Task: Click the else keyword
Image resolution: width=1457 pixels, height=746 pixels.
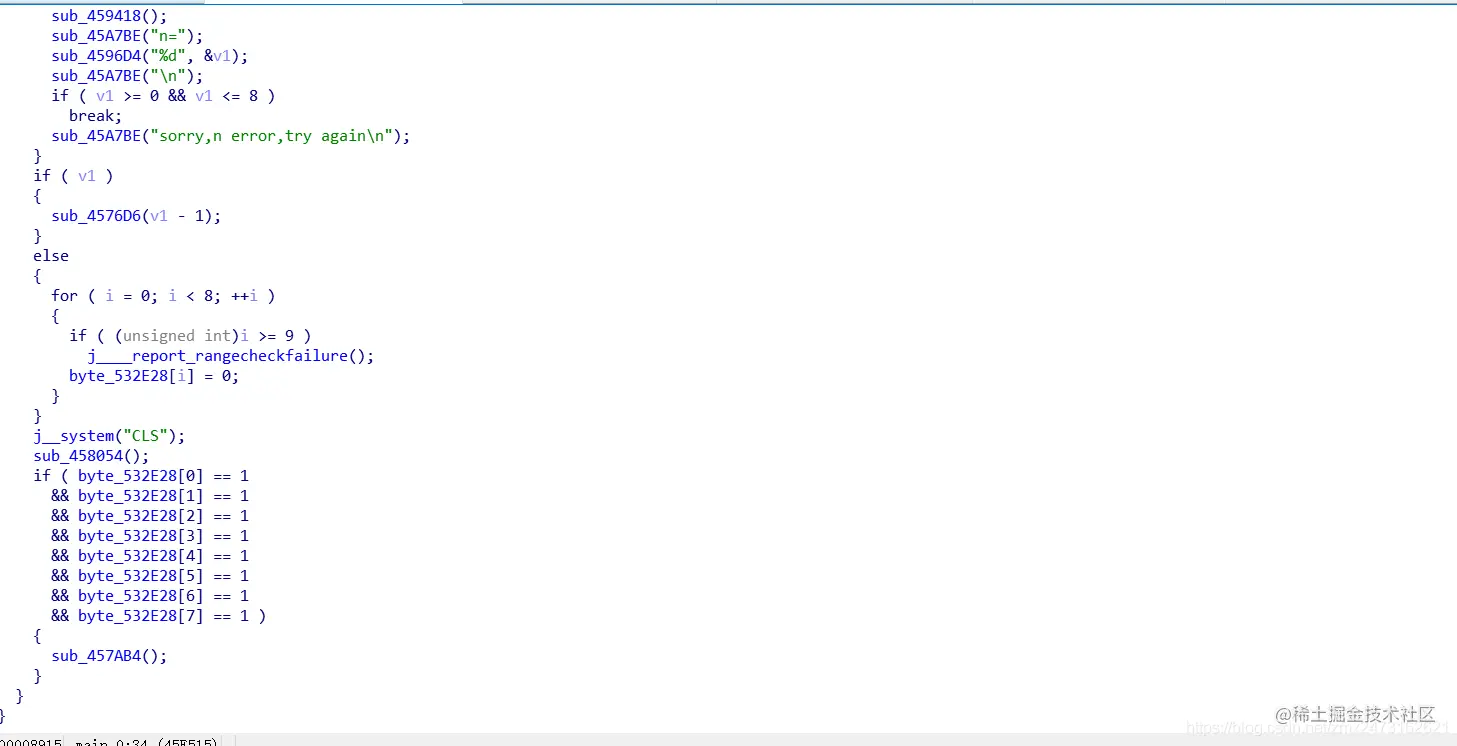Action: (51, 256)
